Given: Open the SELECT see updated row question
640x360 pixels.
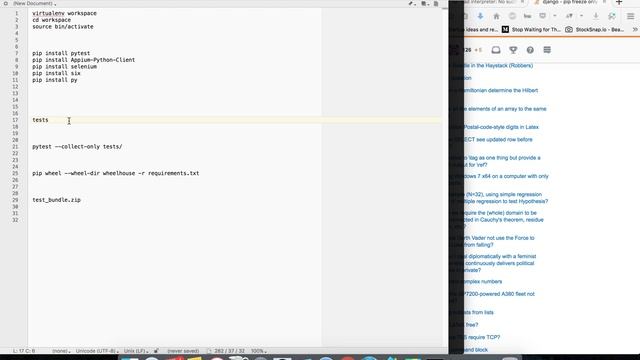Looking at the screenshot, I should pos(498,140).
